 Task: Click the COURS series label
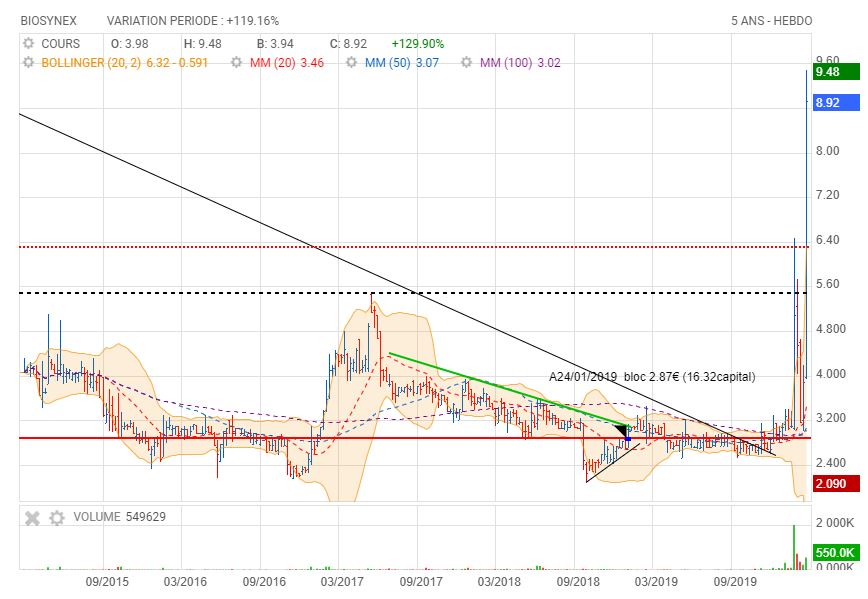60,44
